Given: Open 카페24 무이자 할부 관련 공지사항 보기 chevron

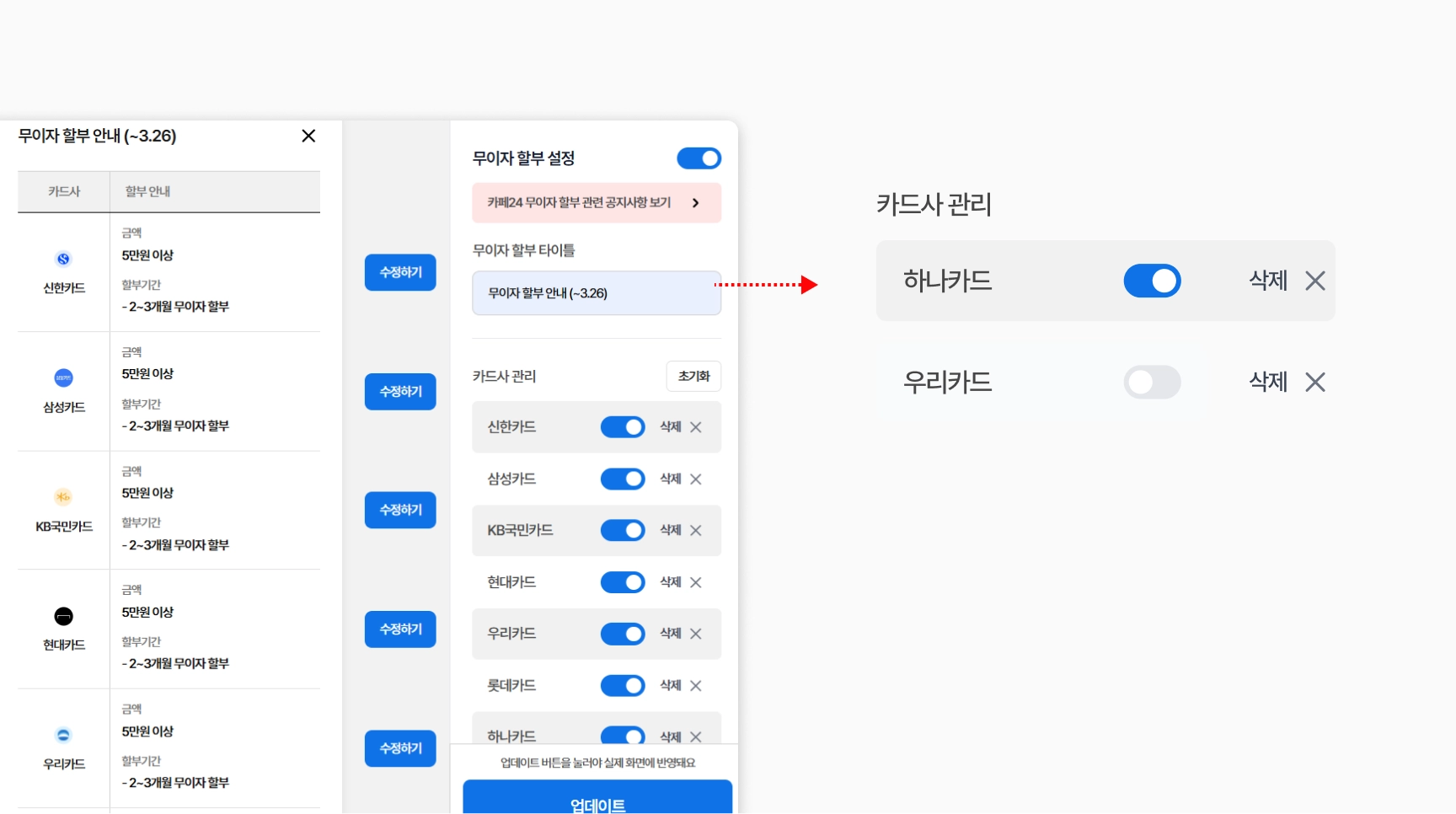Looking at the screenshot, I should [695, 203].
